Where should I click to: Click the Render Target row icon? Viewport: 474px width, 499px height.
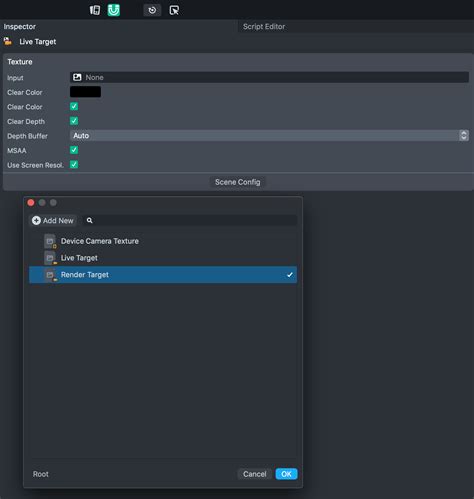point(50,275)
